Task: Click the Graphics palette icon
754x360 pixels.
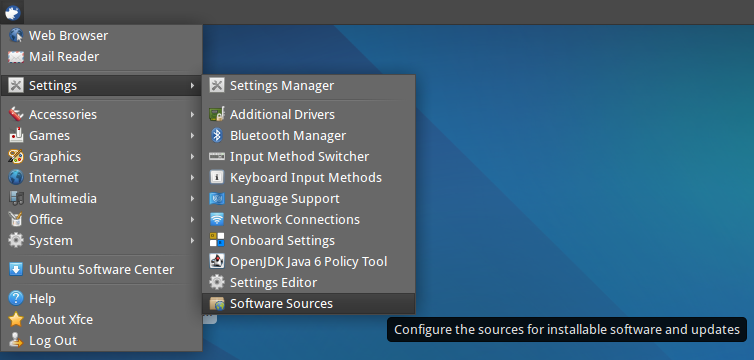Action: point(16,157)
